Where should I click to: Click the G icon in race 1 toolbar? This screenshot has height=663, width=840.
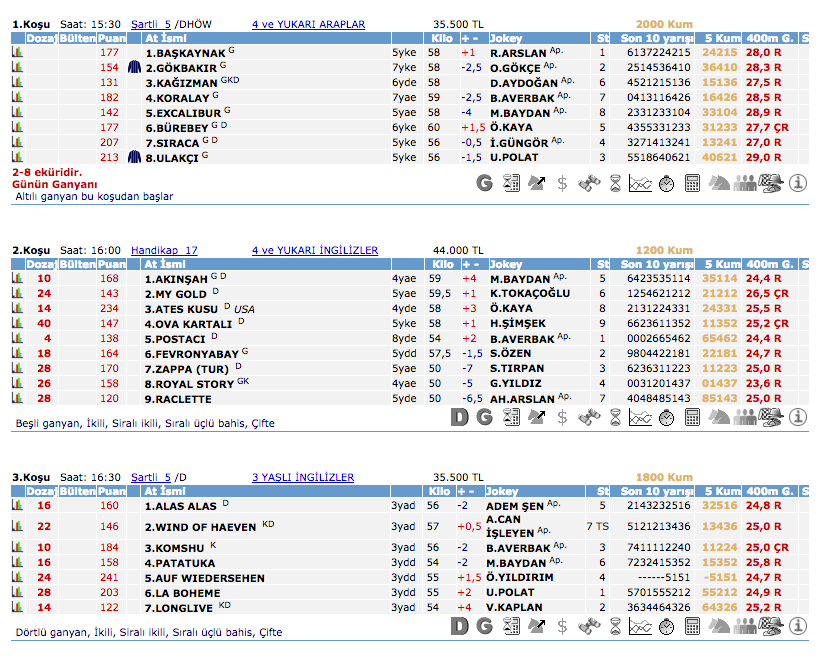coord(485,183)
